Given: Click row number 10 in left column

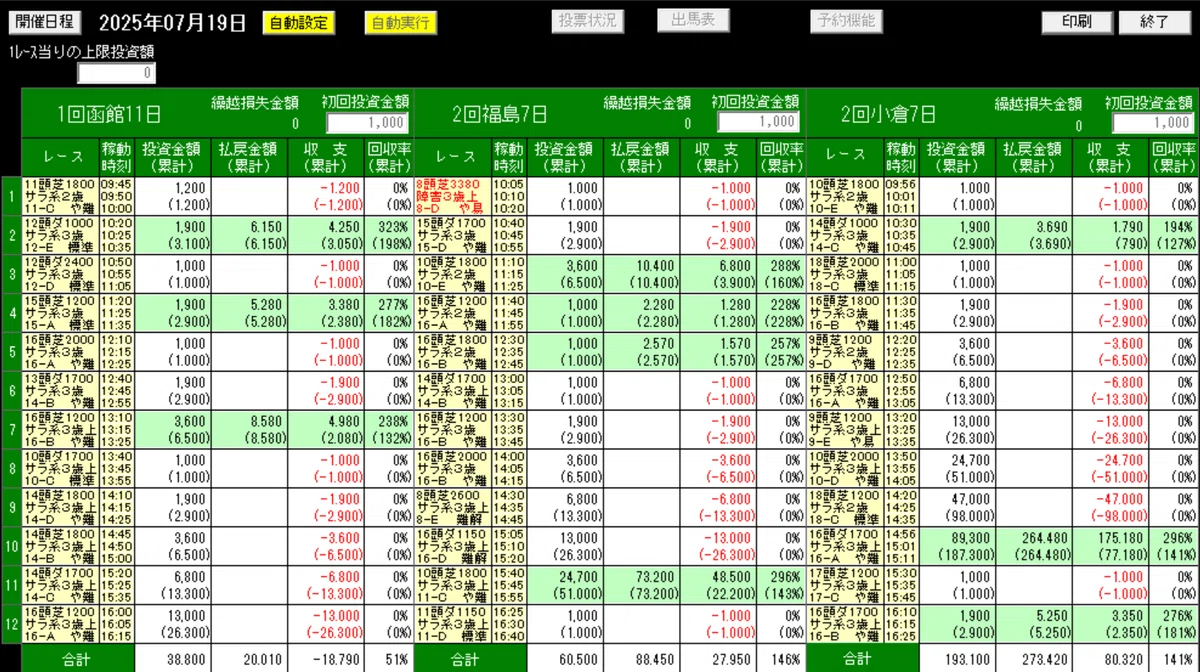Looking at the screenshot, I should [x=11, y=545].
